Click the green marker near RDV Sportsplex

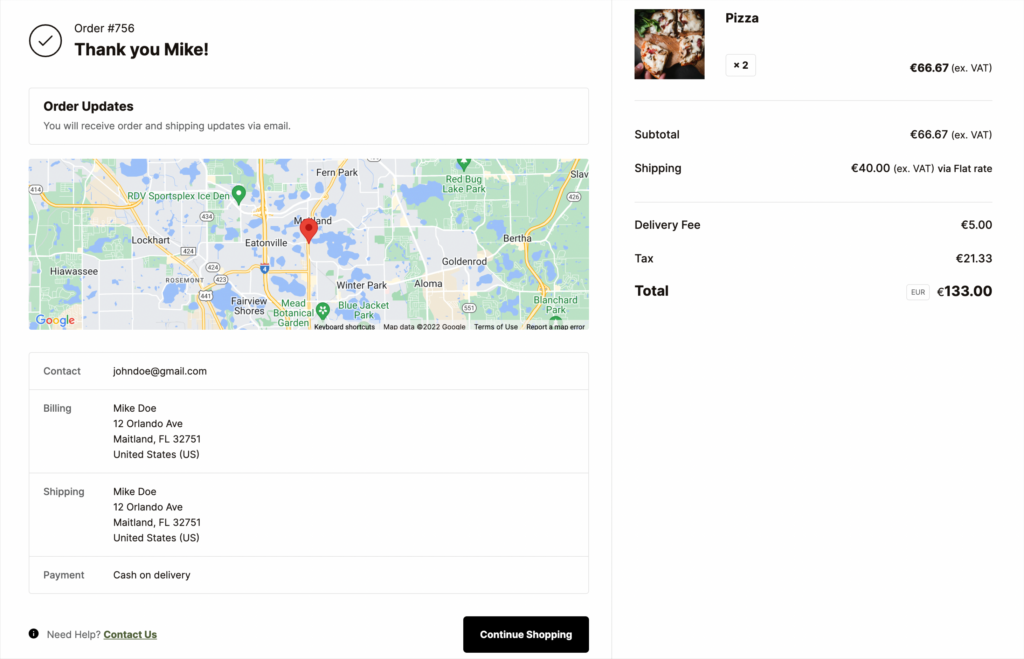(236, 192)
